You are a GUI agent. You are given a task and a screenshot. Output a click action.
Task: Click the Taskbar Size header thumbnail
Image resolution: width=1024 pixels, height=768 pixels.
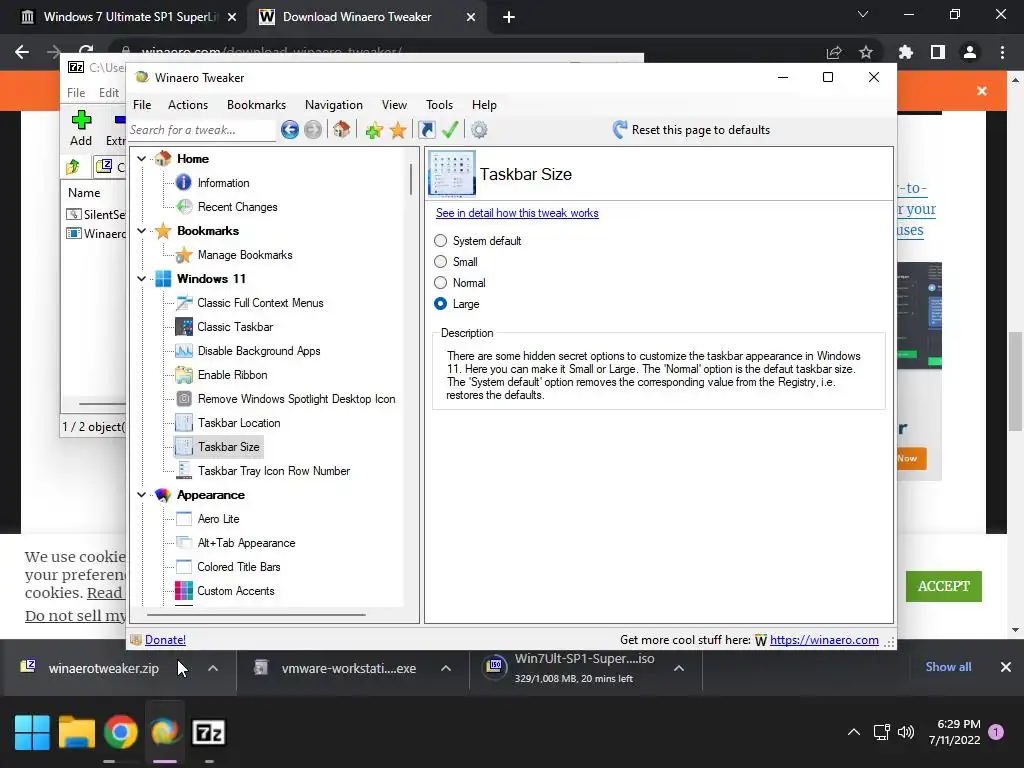pos(451,174)
